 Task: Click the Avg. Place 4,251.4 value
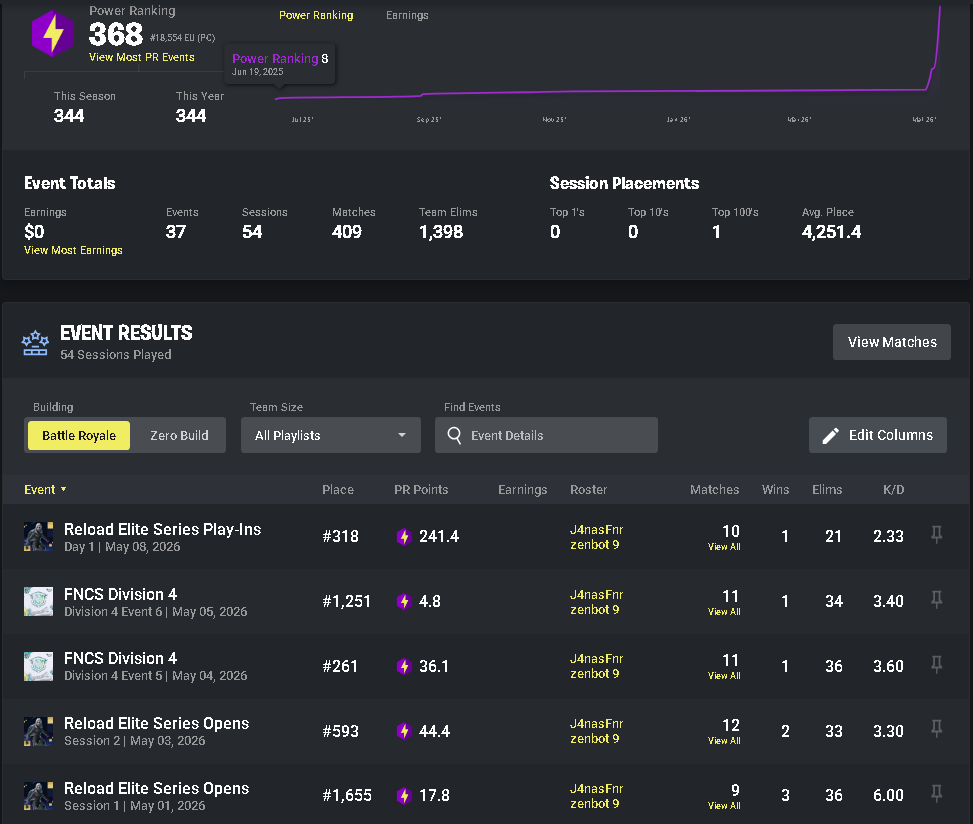[x=831, y=232]
